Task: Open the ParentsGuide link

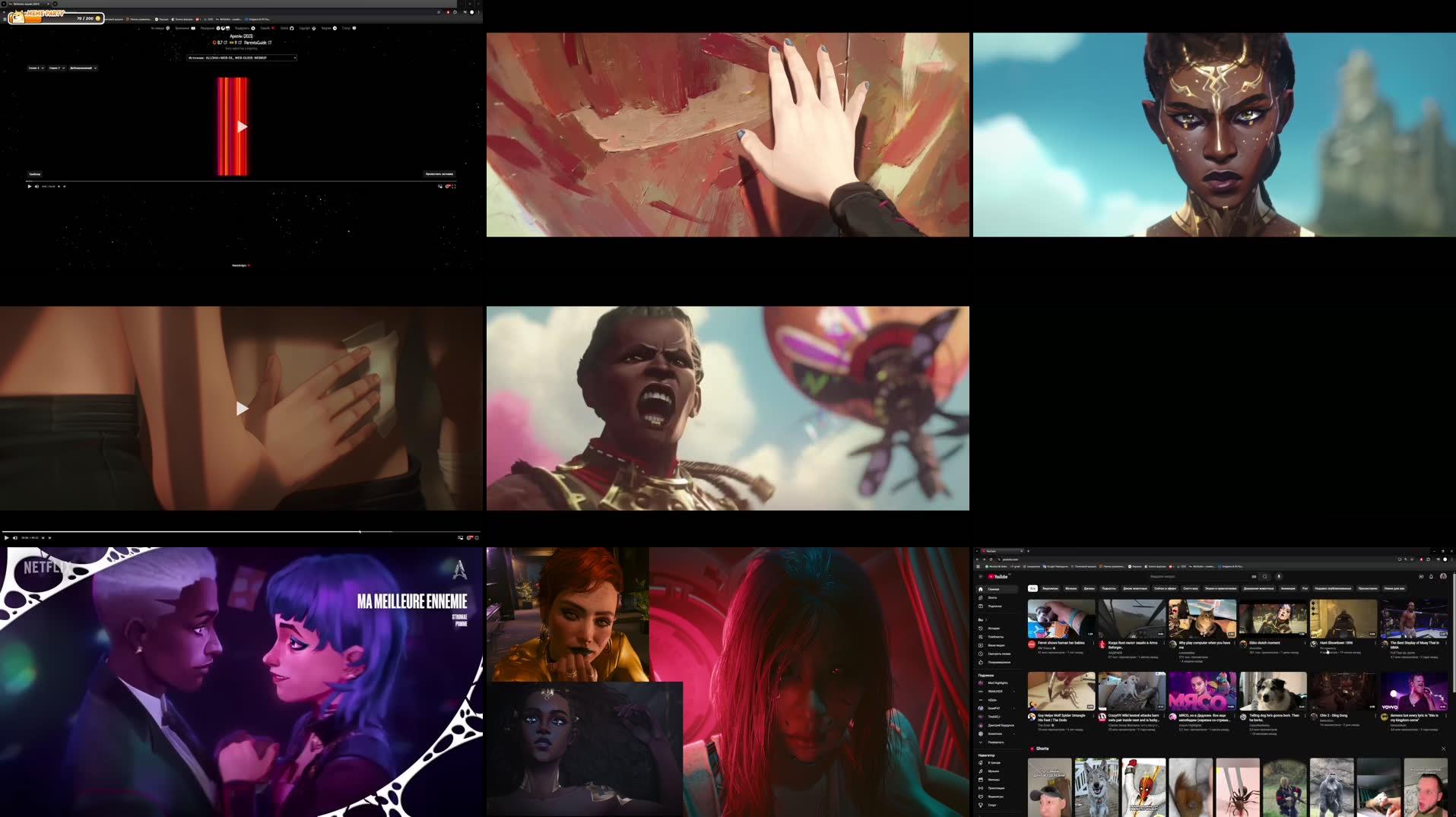Action: point(256,43)
